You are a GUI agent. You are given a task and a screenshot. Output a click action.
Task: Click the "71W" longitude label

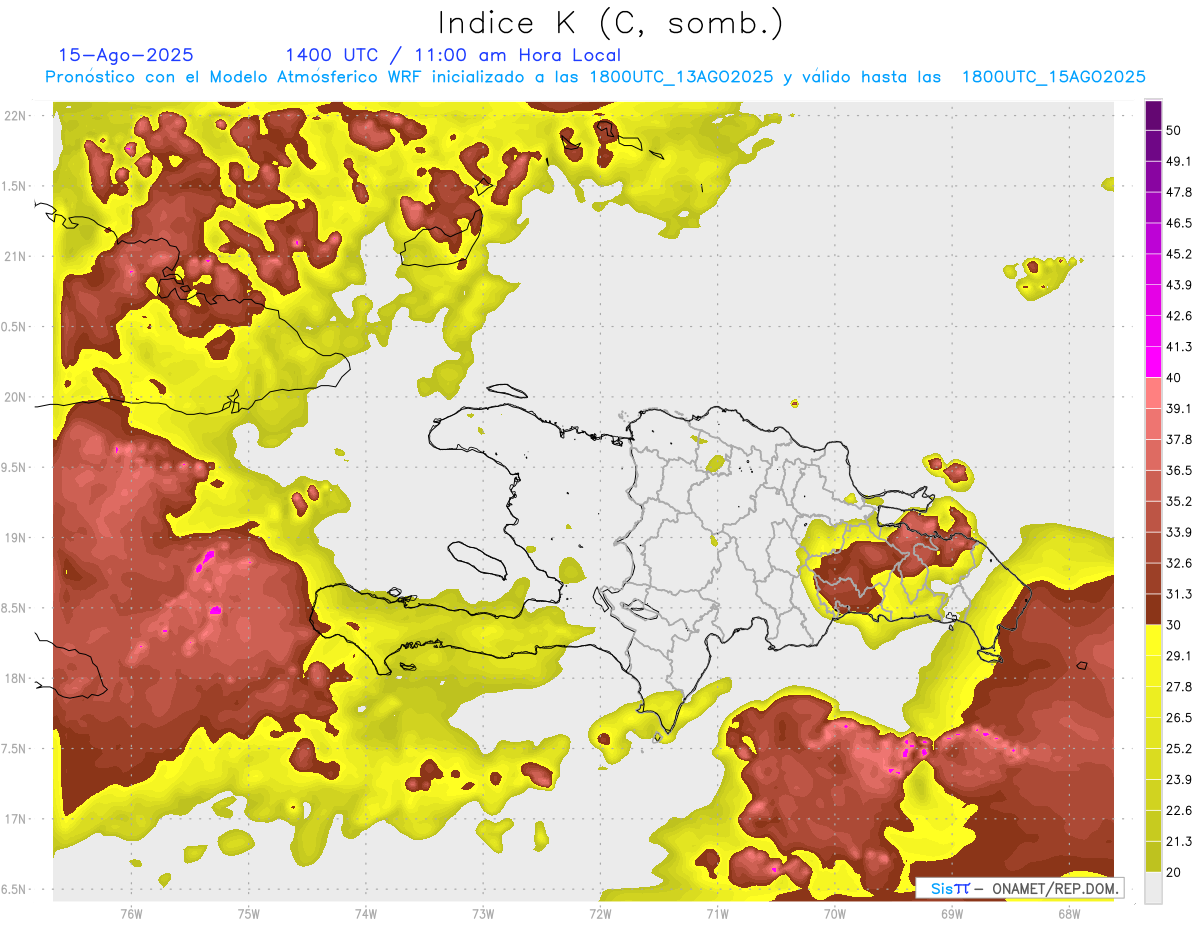click(717, 913)
